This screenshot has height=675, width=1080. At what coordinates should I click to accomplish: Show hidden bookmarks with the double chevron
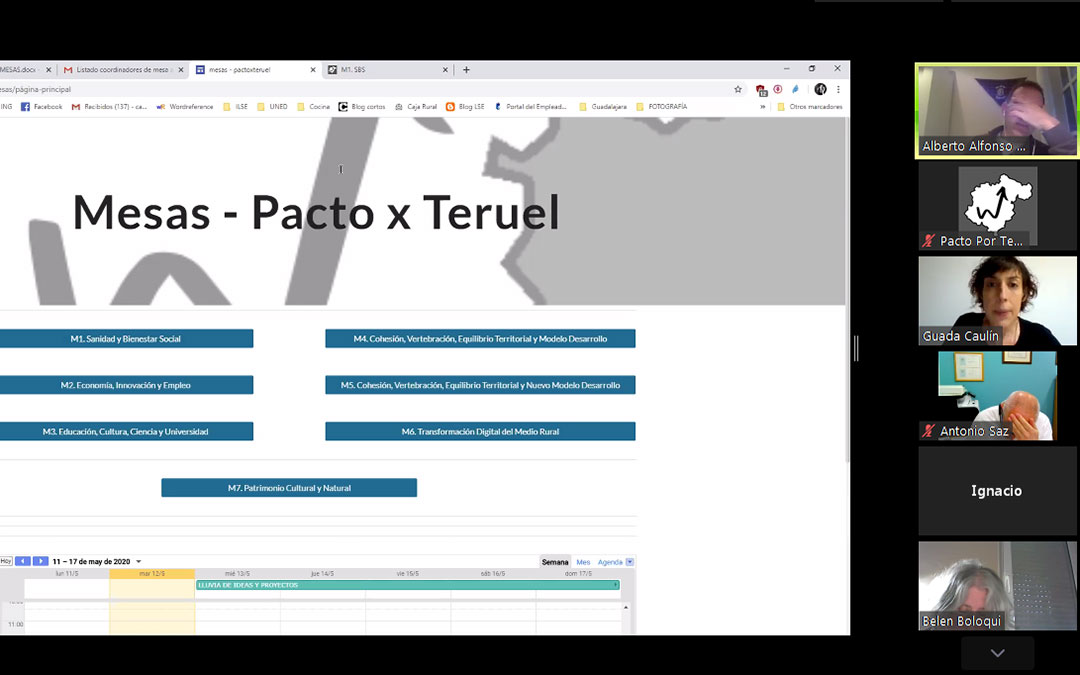click(762, 107)
